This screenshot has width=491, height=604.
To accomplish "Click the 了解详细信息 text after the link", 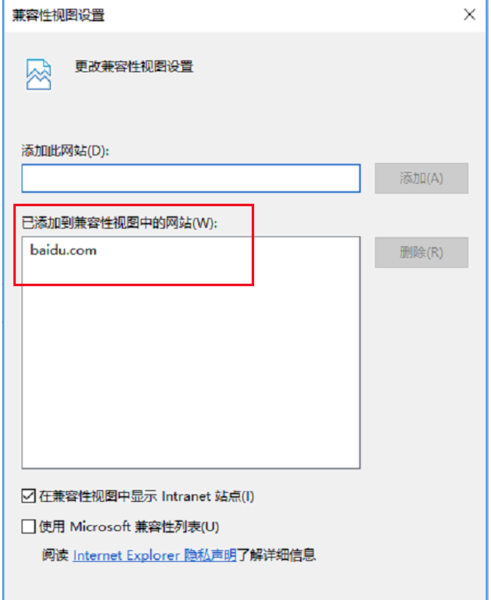I will click(x=277, y=555).
